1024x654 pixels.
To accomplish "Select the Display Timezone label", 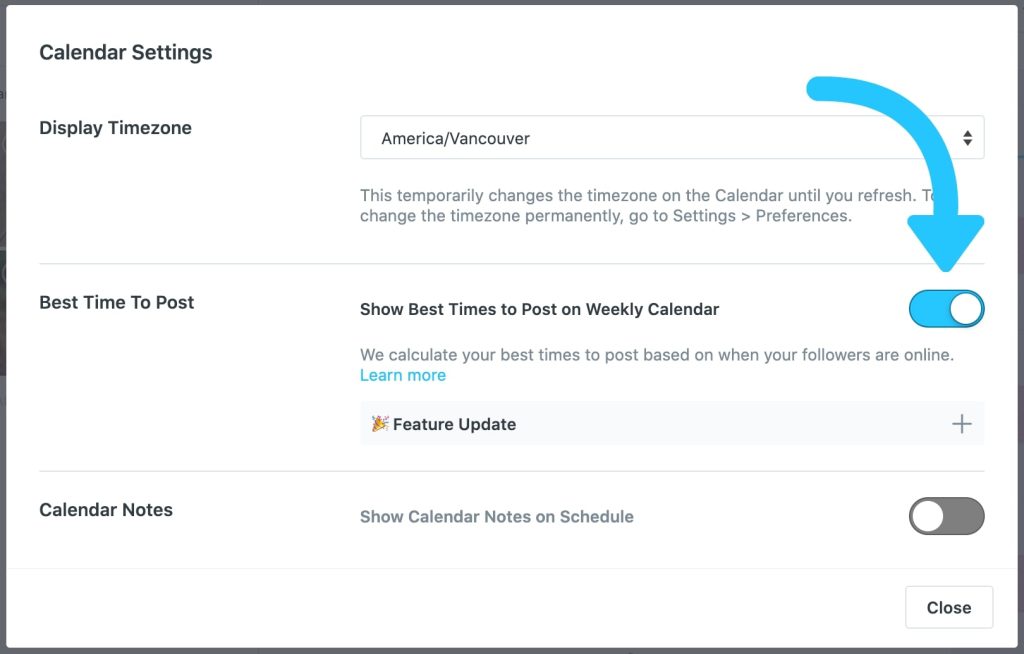I will tap(115, 128).
